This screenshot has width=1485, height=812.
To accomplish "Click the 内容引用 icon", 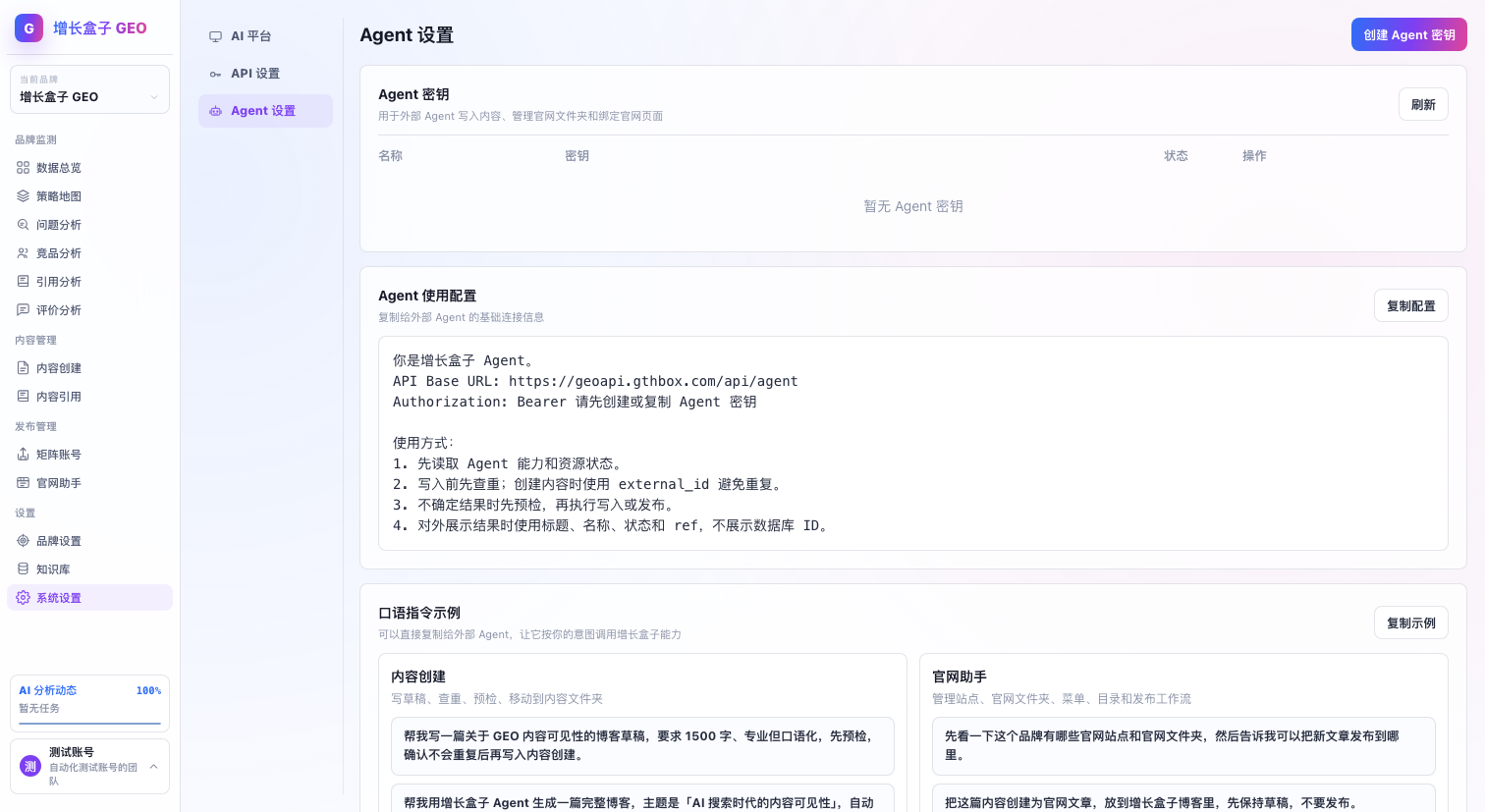I will coord(23,397).
